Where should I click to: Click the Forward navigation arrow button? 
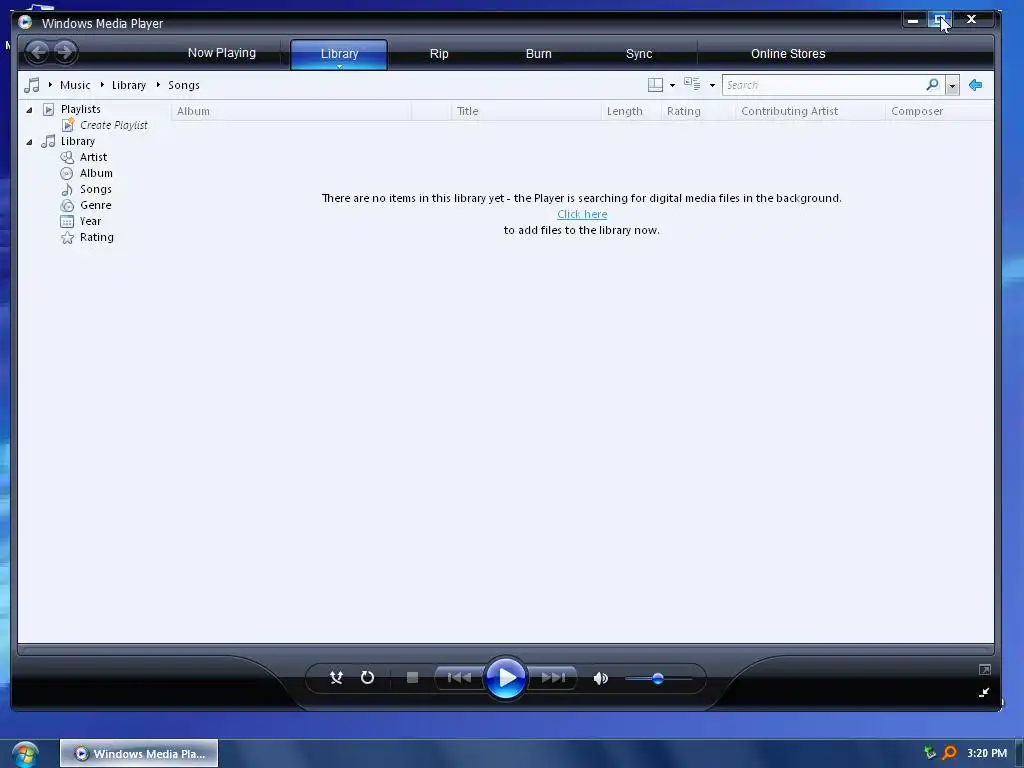(x=65, y=52)
